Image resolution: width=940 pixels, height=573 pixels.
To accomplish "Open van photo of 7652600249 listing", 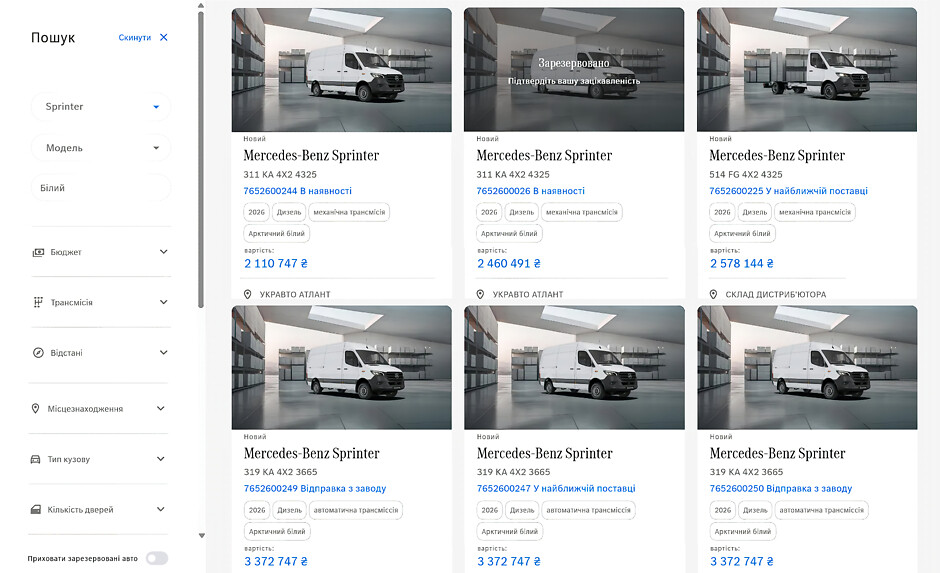I will coord(342,367).
